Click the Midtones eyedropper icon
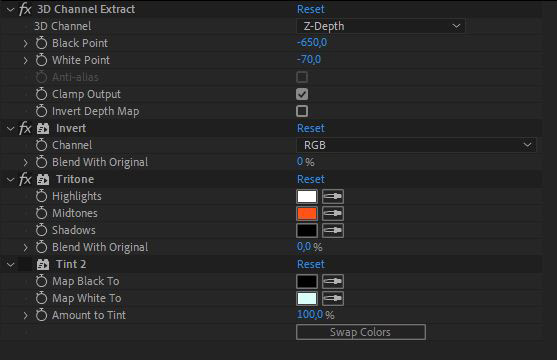 [x=333, y=213]
